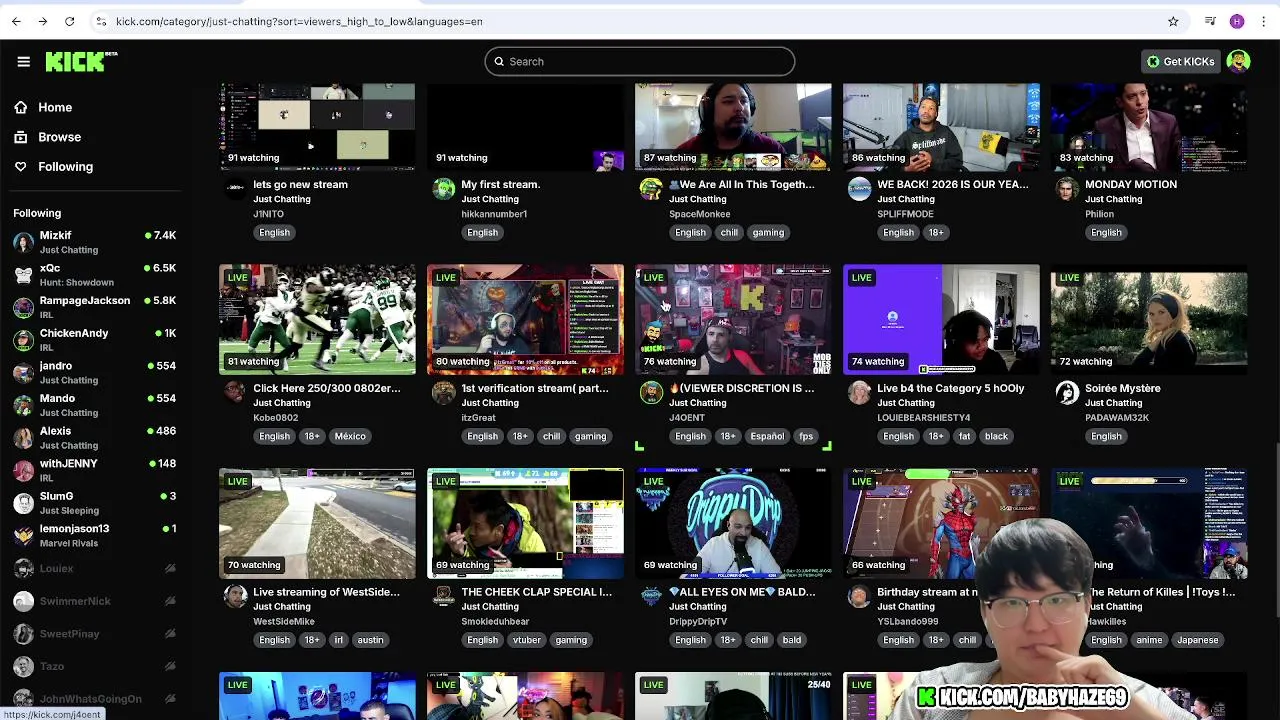The width and height of the screenshot is (1280, 720).
Task: Open itzGreat verification stream thumbnail
Action: pos(525,320)
